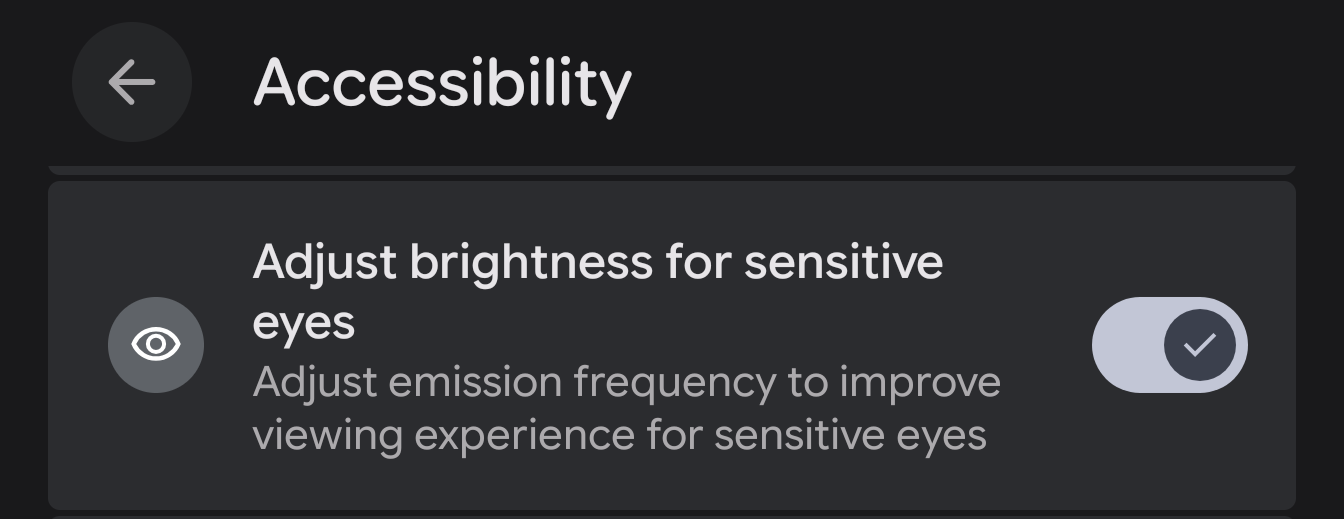
Task: Disable Adjust brightness for sensitive eyes toggle
Action: click(x=1170, y=345)
